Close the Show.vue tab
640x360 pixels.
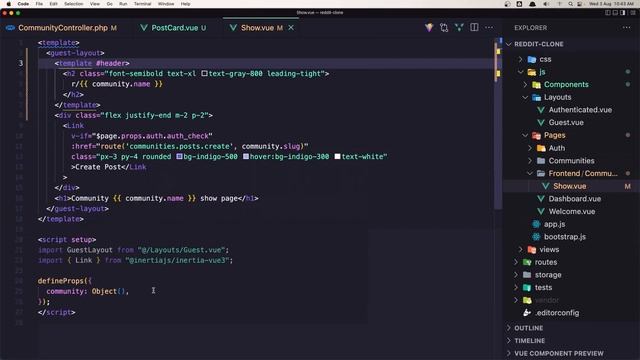coord(291,28)
